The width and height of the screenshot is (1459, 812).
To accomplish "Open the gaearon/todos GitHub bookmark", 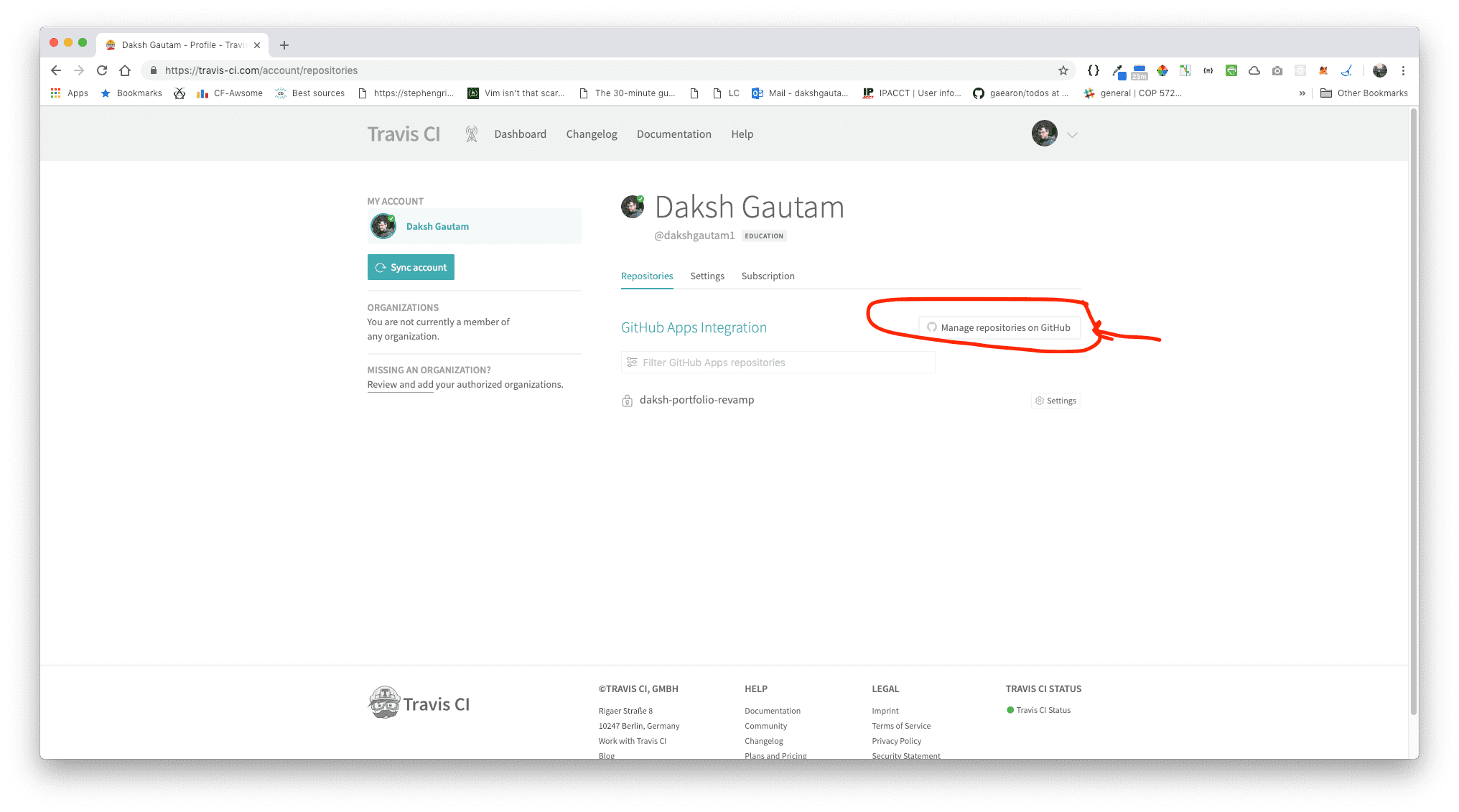I will 1021,93.
